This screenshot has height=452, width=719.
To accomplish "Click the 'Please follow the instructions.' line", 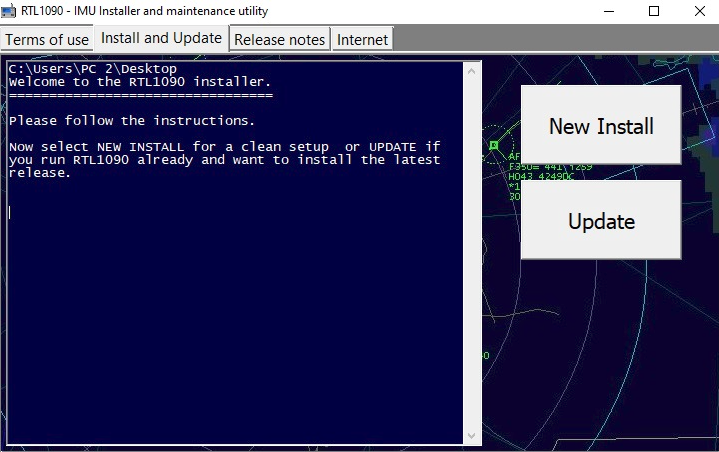I will point(132,121).
